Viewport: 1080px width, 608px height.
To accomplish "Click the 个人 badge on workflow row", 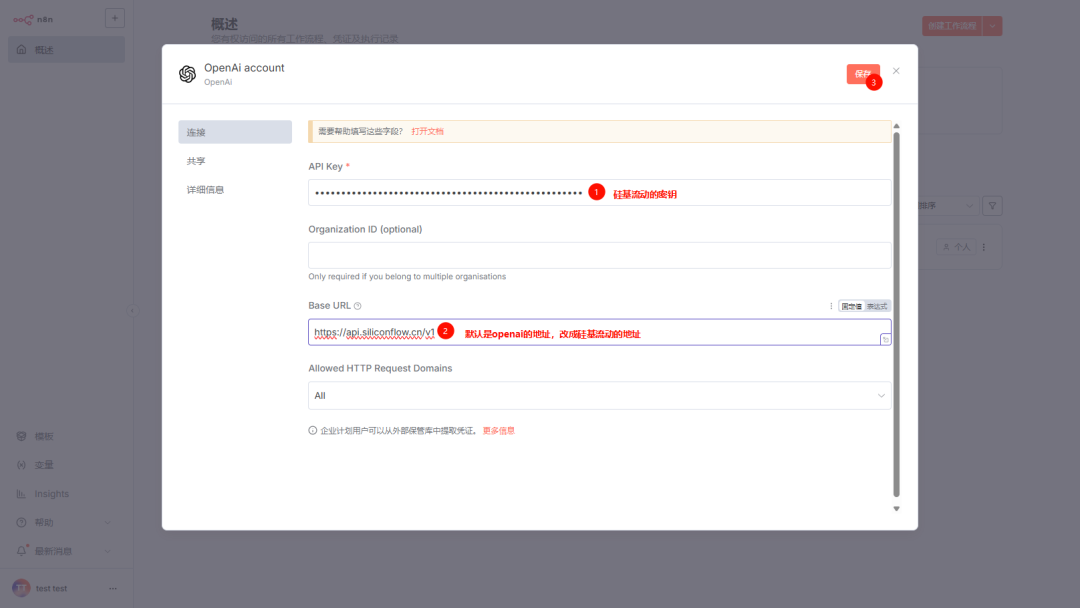I will coord(957,247).
